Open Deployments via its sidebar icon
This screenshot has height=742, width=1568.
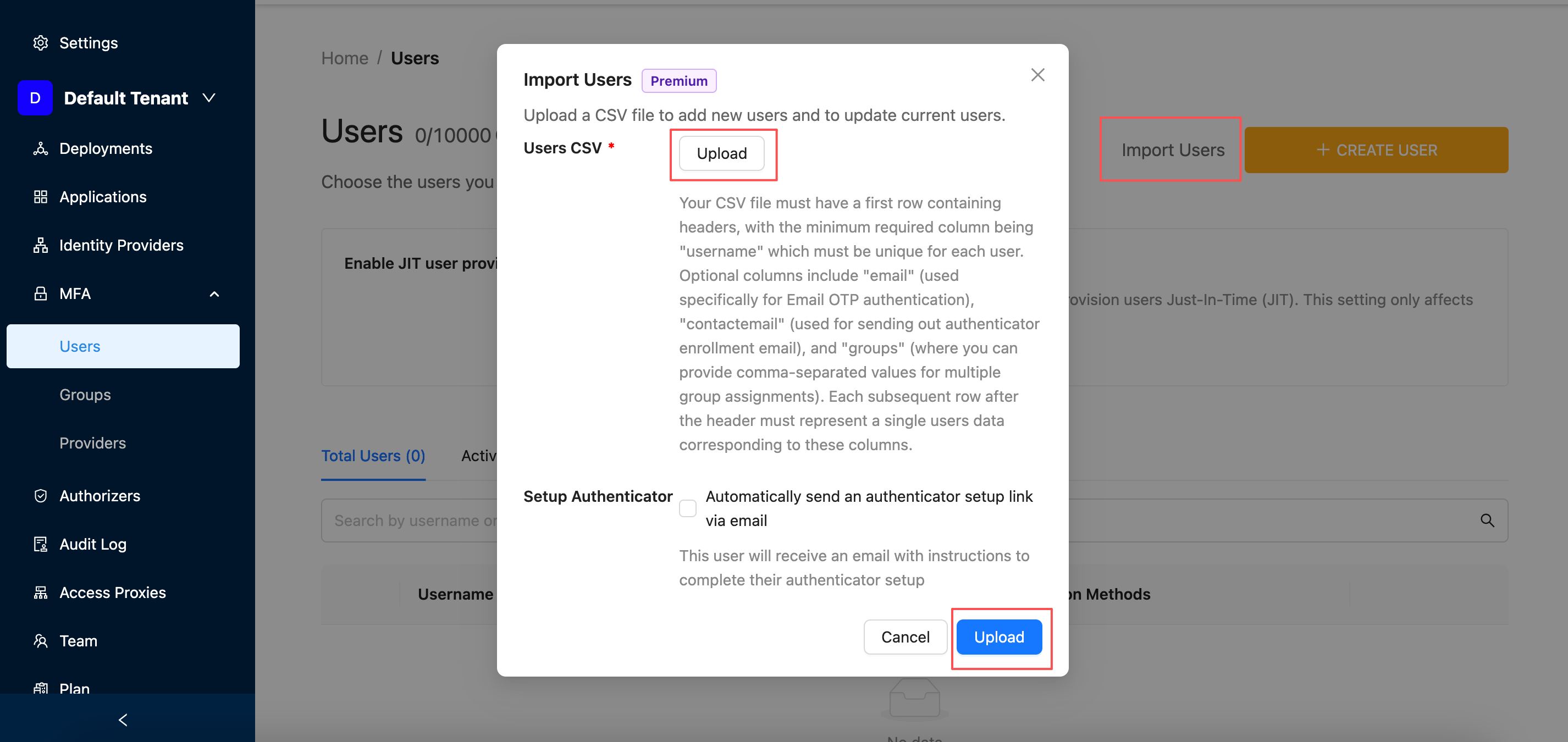pos(40,148)
